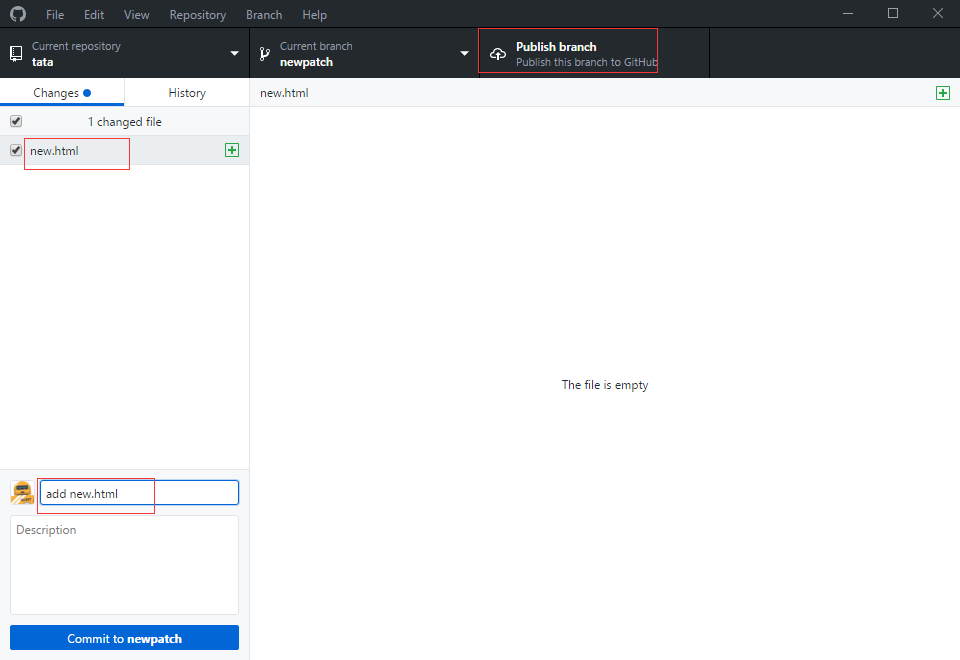
Task: Open the File menu
Action: click(55, 15)
